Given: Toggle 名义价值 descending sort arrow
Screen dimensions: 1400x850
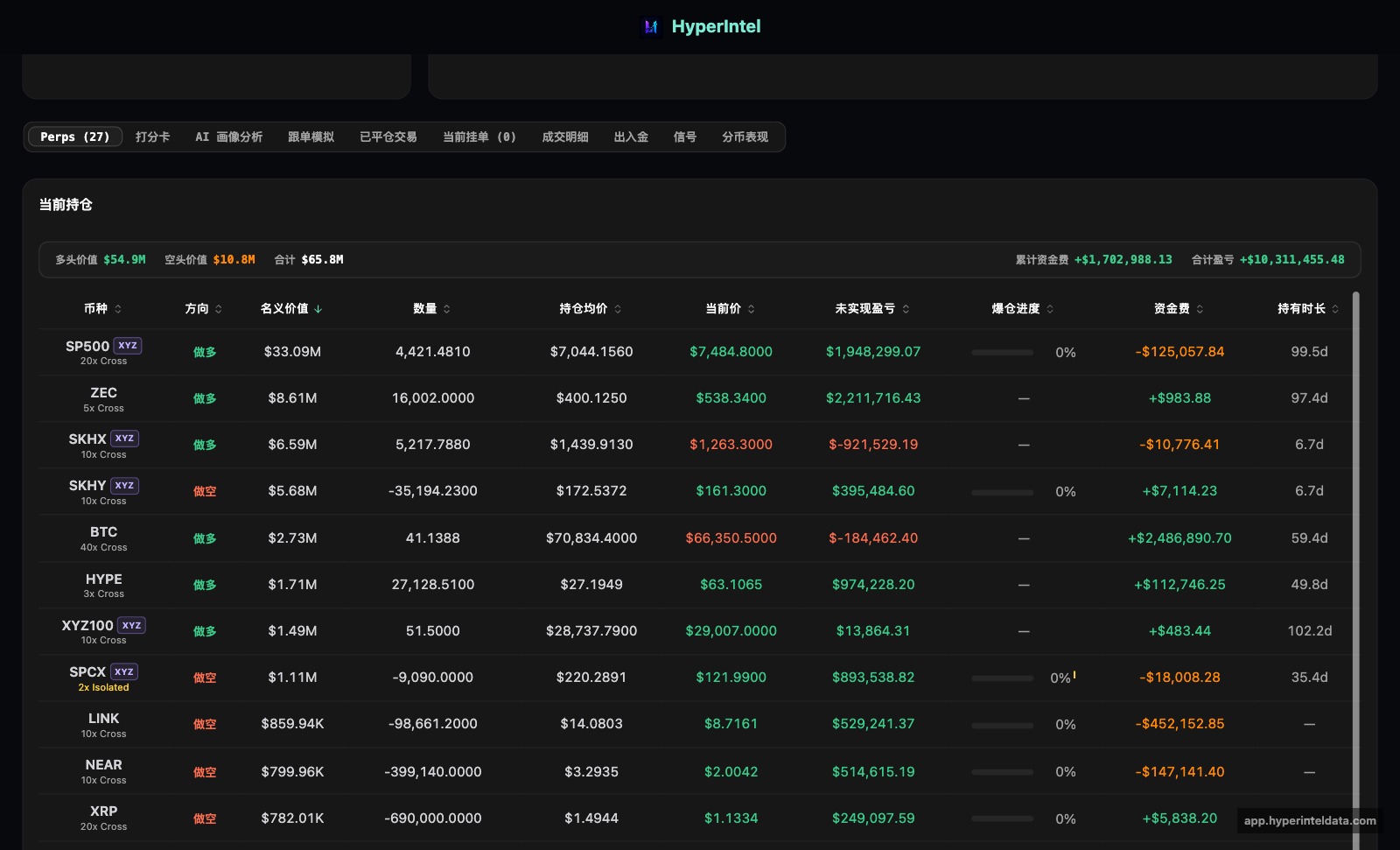Looking at the screenshot, I should (x=318, y=309).
